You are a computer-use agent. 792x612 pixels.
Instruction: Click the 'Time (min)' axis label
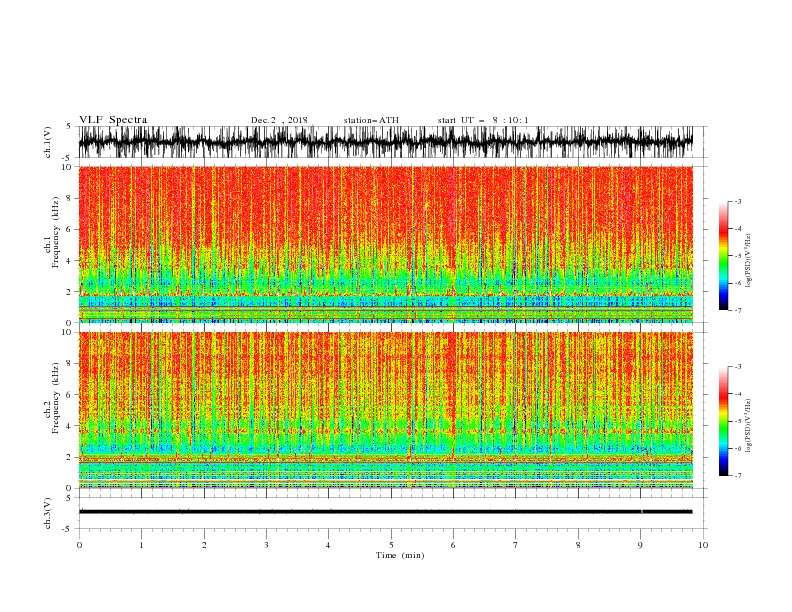pyautogui.click(x=400, y=555)
